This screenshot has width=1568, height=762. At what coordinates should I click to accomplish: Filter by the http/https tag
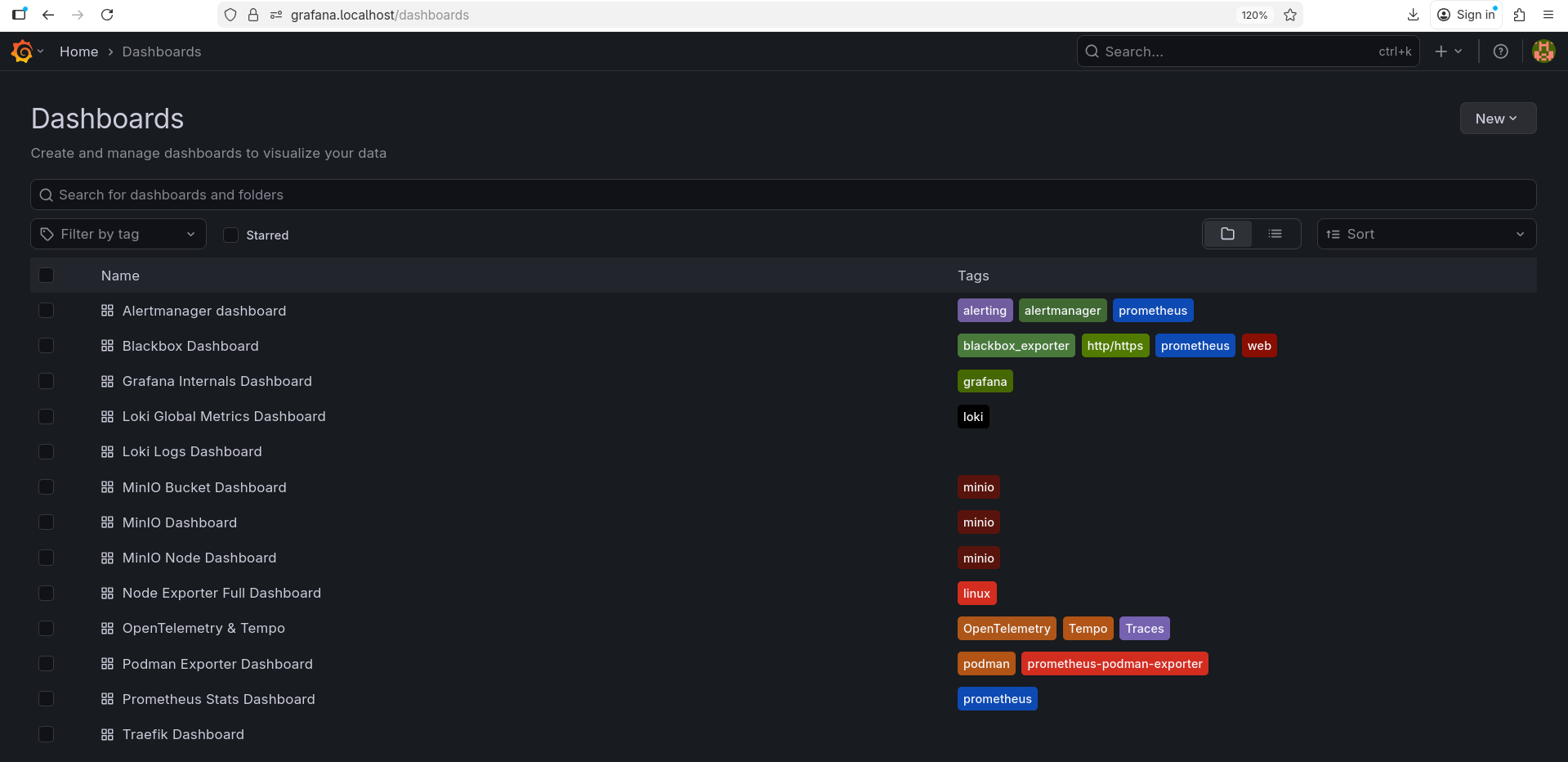coord(1115,346)
